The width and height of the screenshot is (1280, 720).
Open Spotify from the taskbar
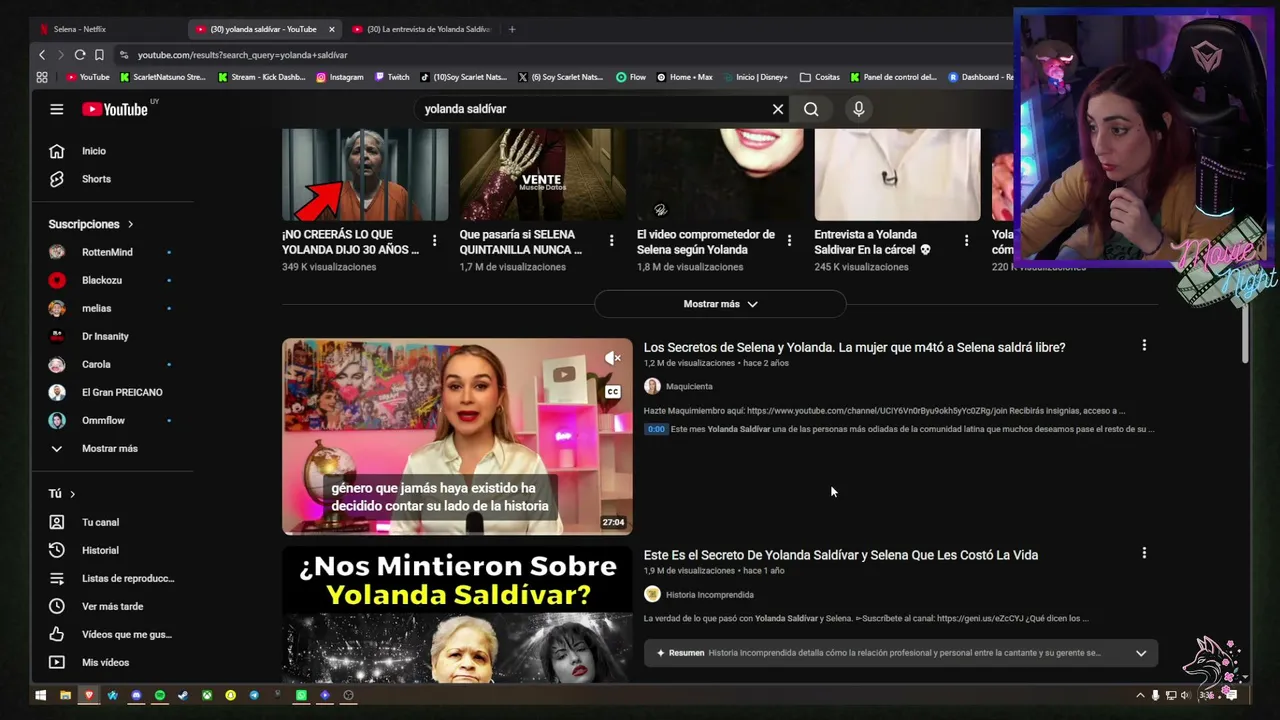160,695
